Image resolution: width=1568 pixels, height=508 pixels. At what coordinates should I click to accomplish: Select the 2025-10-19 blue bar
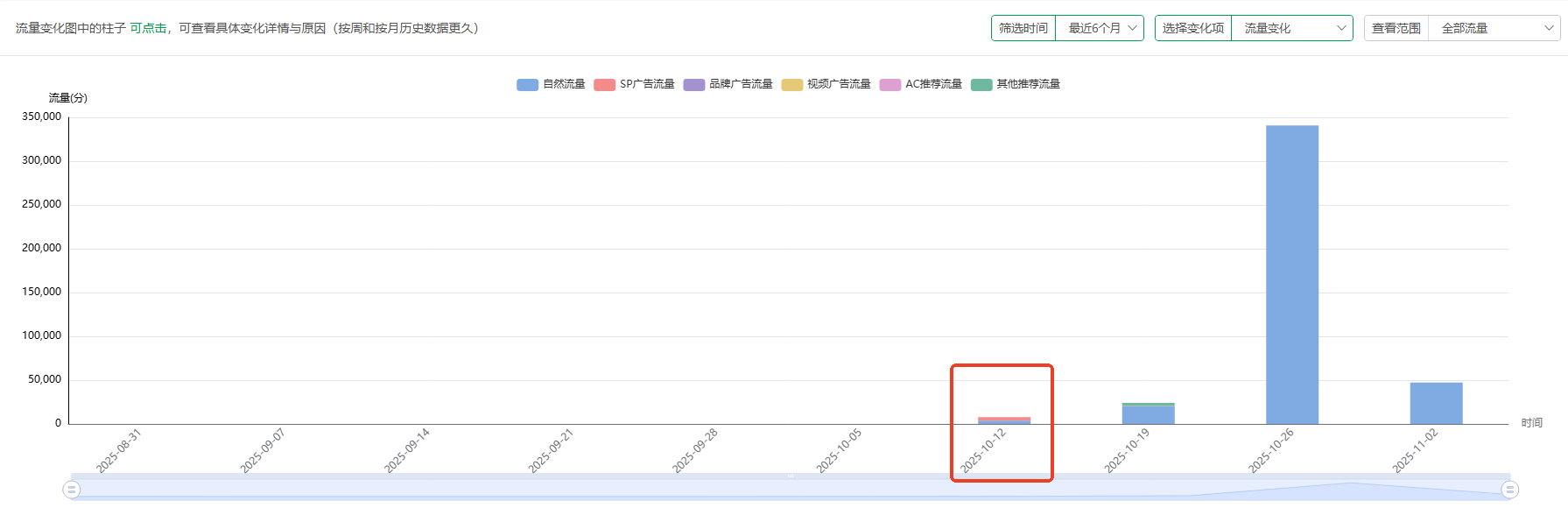tap(1148, 415)
